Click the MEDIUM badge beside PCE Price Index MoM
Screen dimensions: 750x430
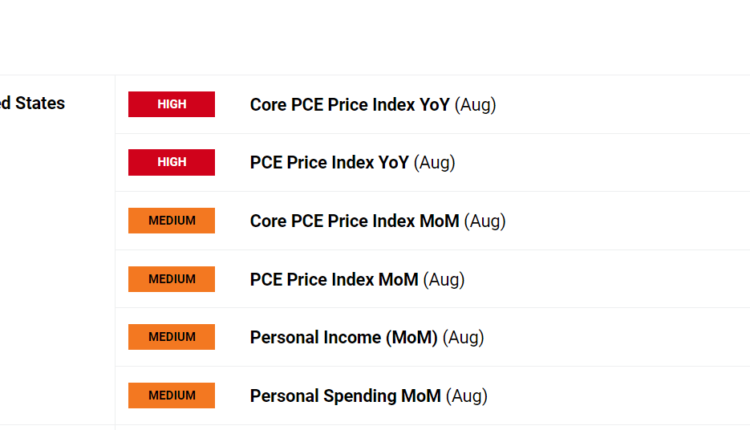tap(171, 279)
